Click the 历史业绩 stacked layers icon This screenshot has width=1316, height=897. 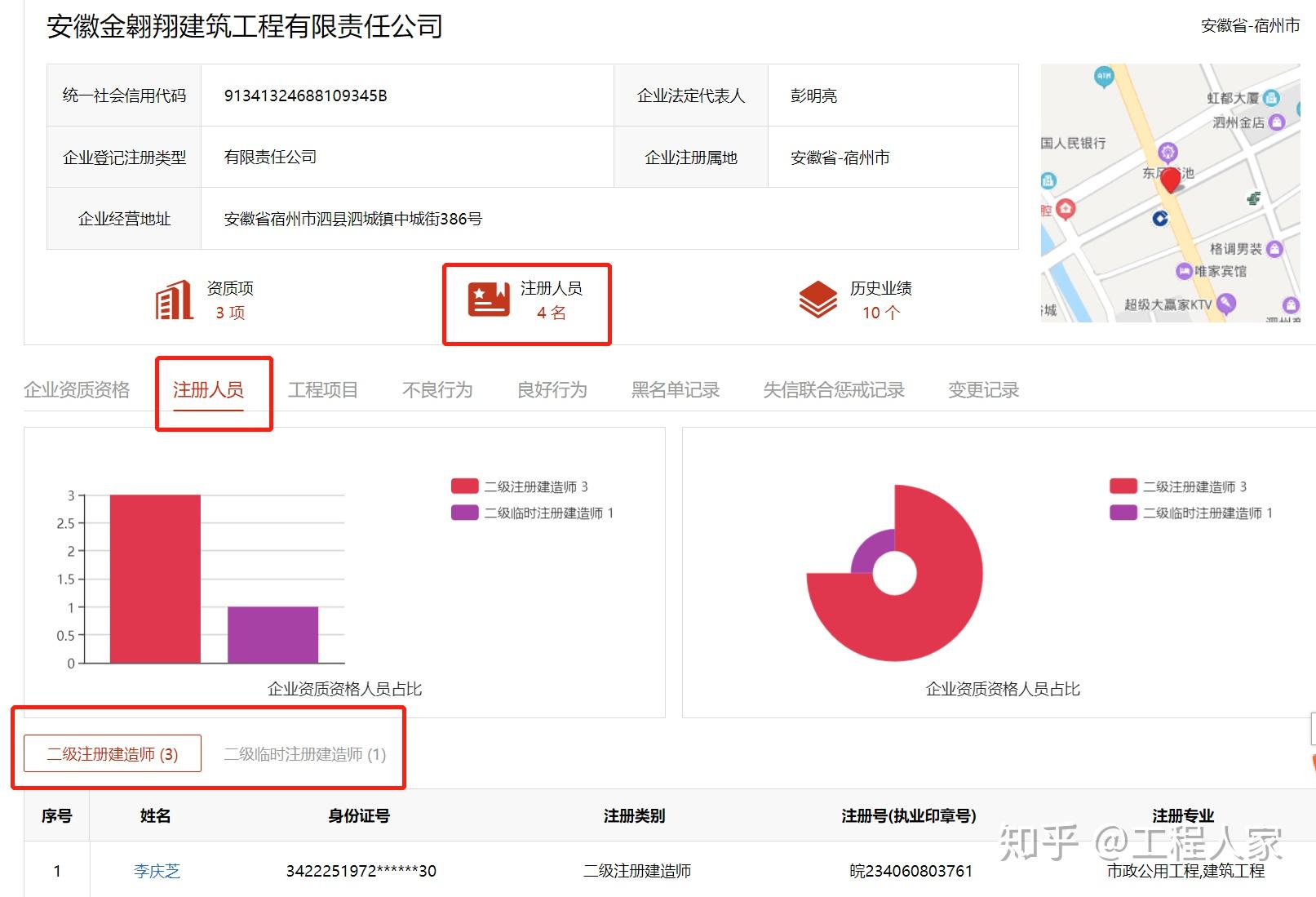[818, 300]
